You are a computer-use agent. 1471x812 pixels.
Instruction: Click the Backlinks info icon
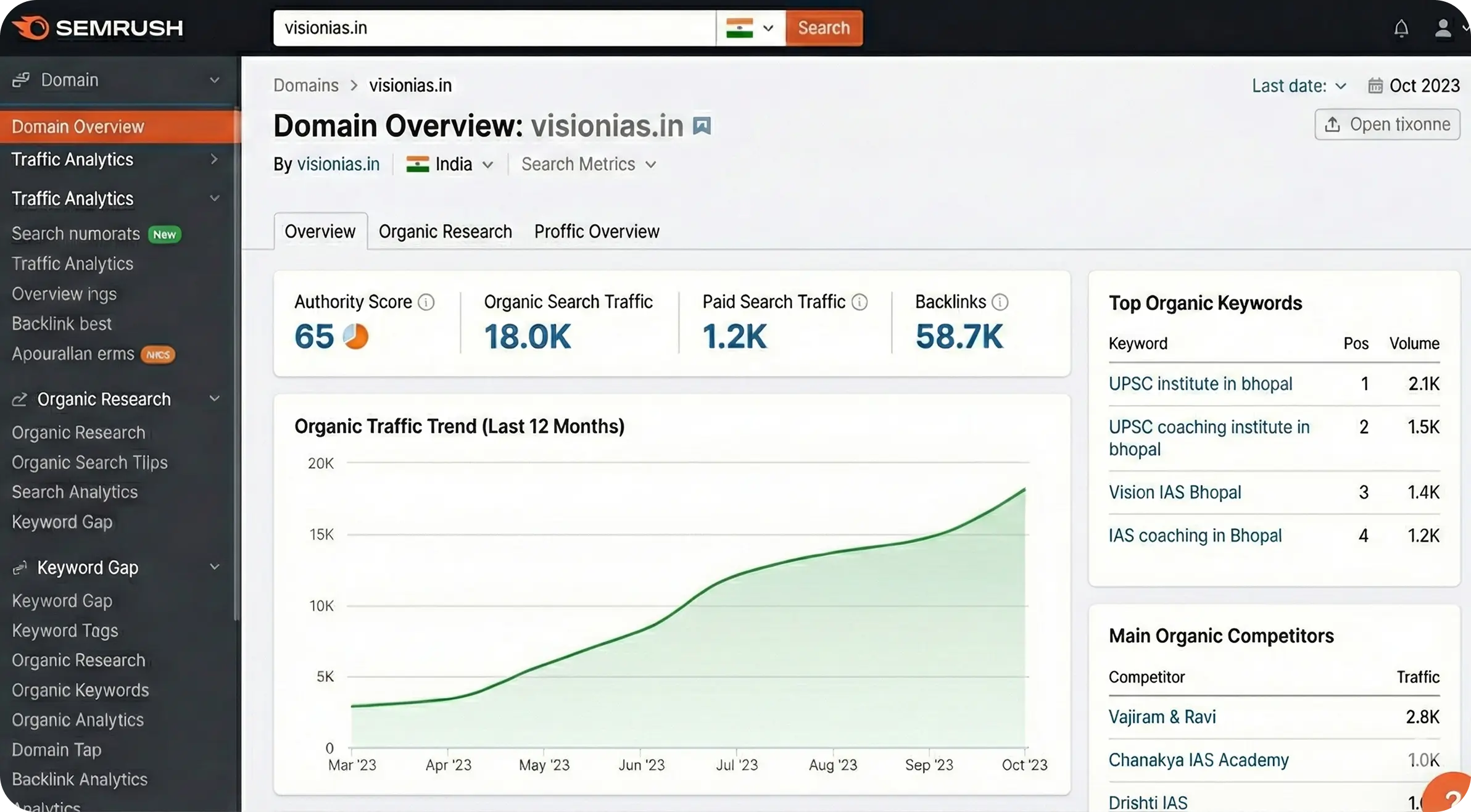[1000, 302]
